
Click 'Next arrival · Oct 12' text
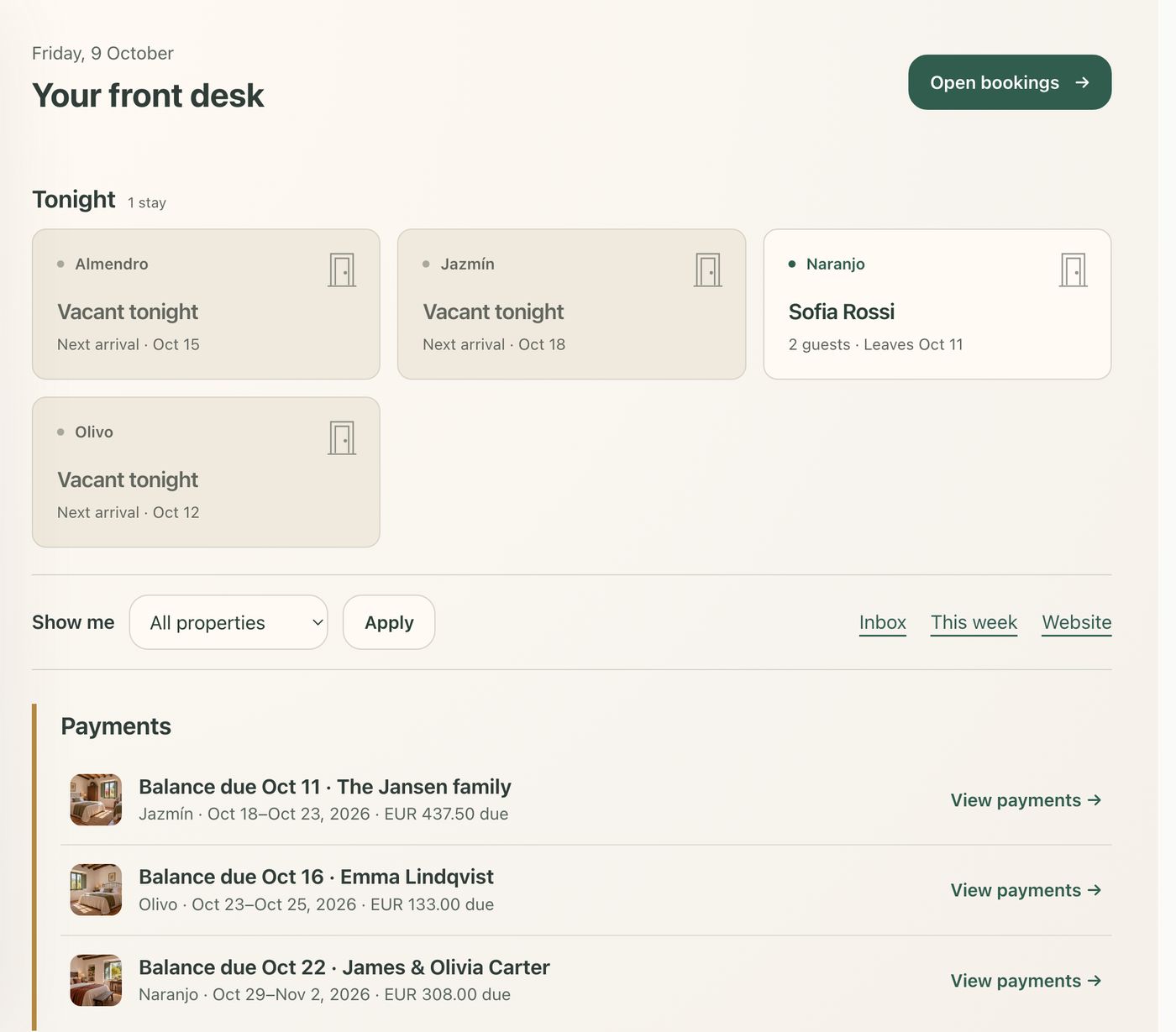pos(129,512)
